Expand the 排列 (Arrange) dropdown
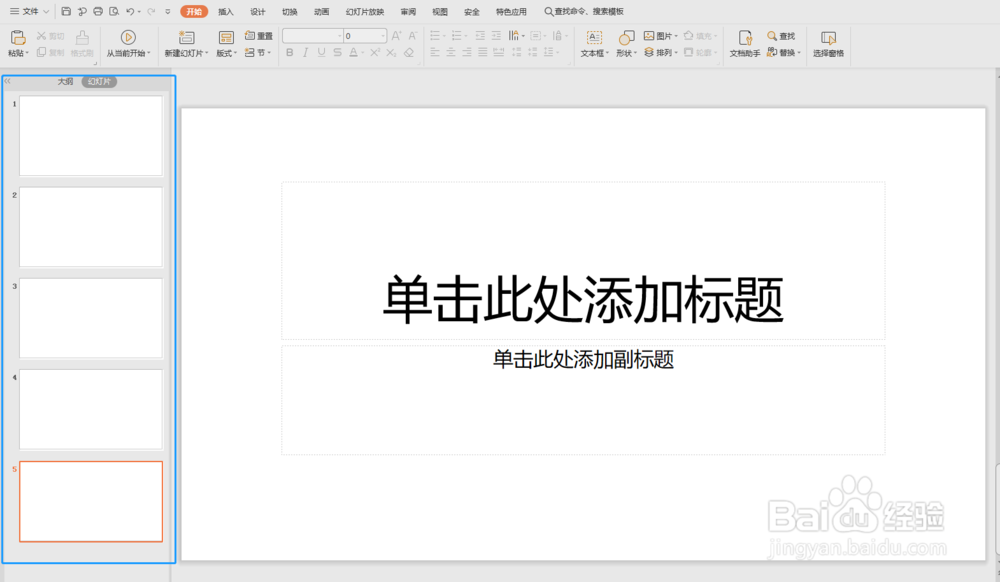Viewport: 1000px width, 582px height. click(662, 50)
